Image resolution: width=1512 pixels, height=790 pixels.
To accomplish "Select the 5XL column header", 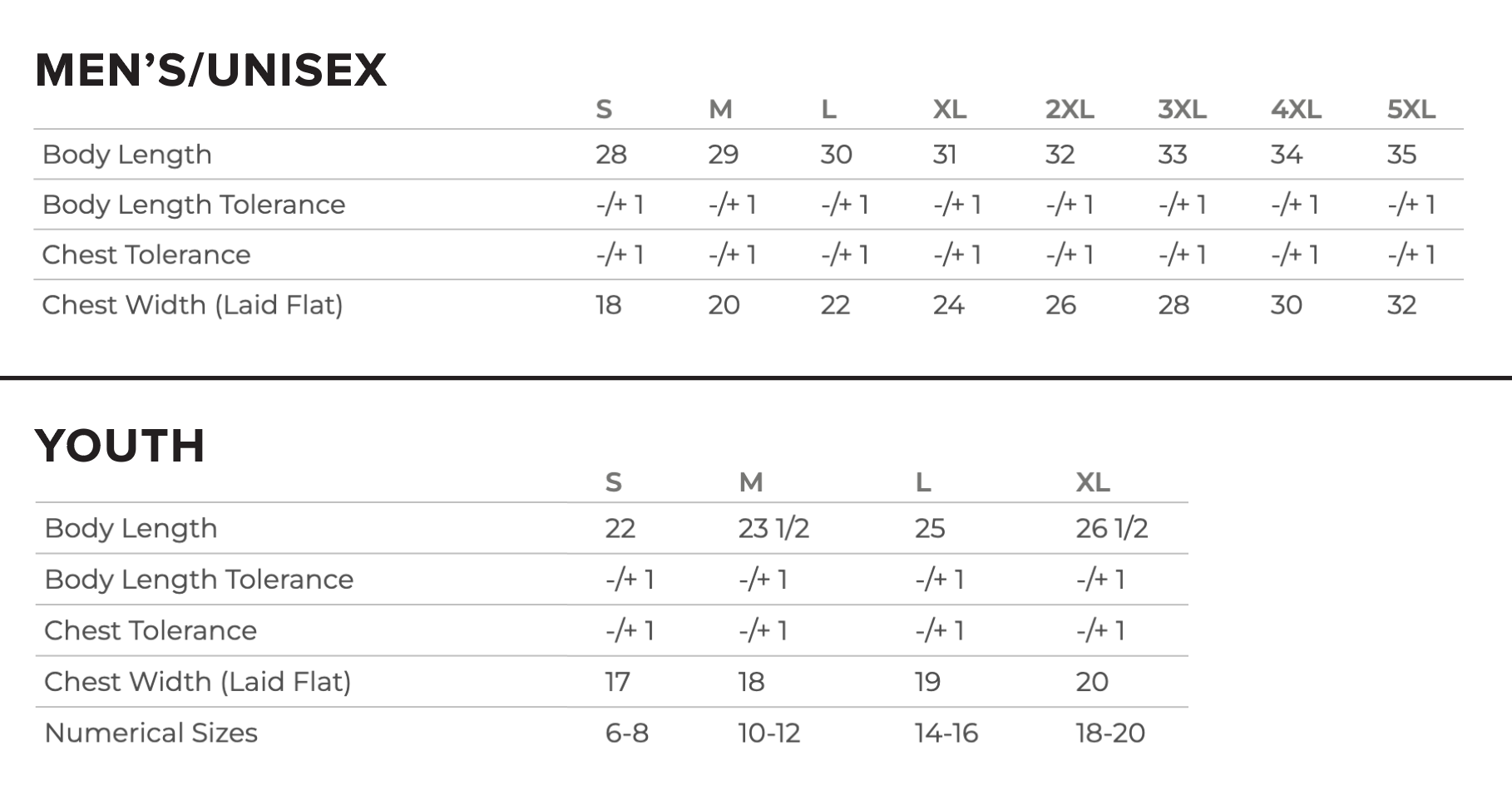I will tap(1411, 109).
